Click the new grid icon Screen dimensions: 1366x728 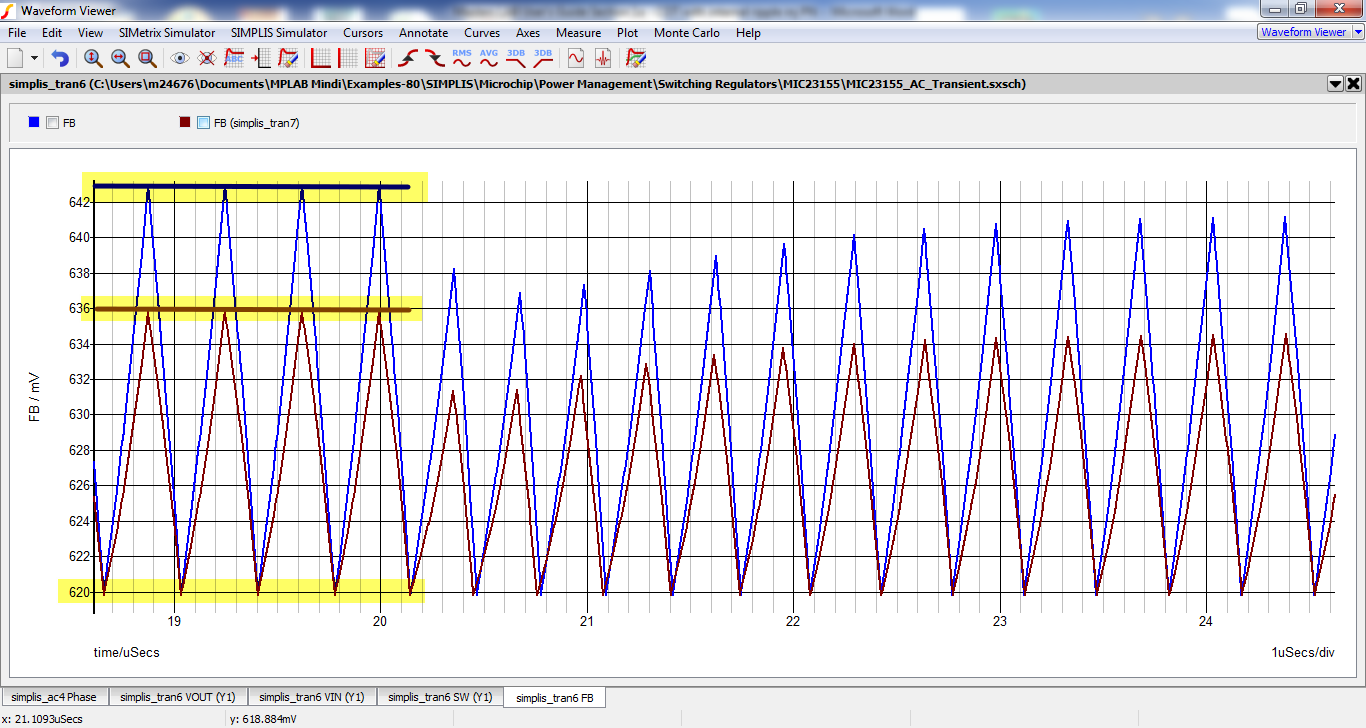tap(348, 58)
